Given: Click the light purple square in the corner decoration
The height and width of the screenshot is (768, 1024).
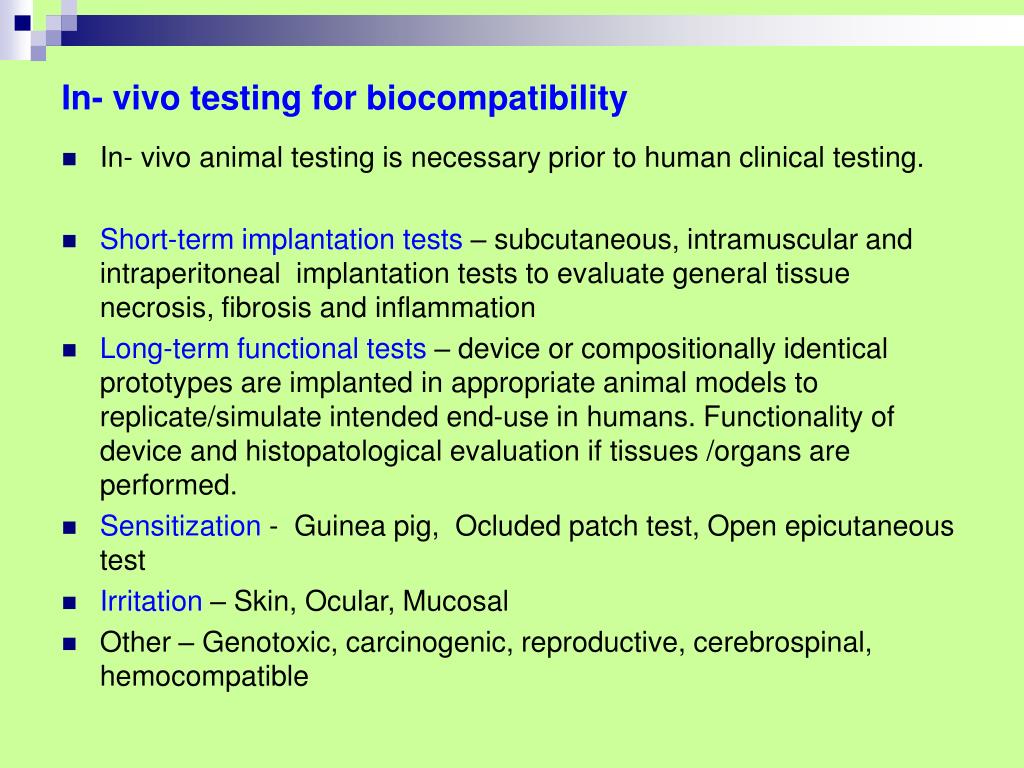Looking at the screenshot, I should tap(39, 54).
